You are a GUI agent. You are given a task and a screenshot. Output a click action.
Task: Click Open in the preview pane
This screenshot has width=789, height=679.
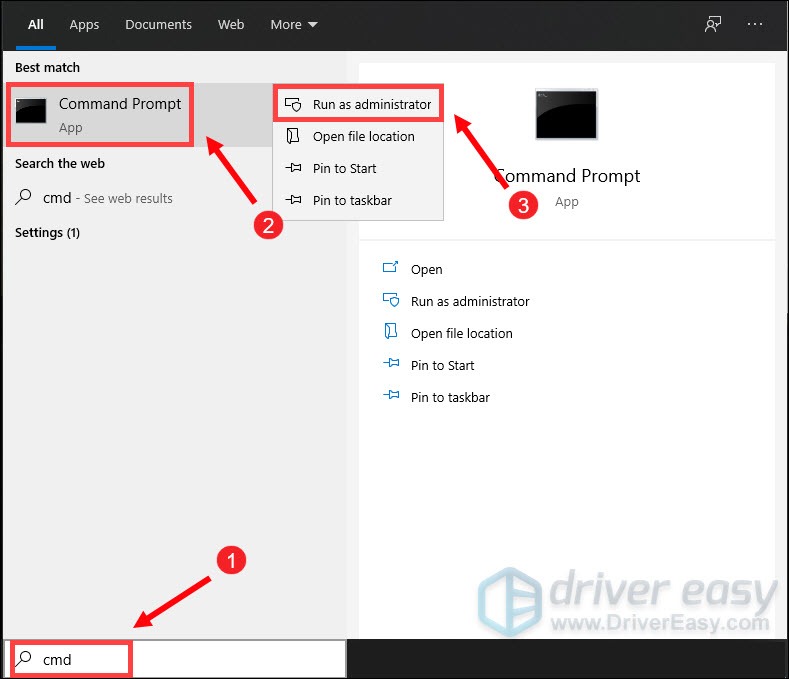click(x=426, y=269)
